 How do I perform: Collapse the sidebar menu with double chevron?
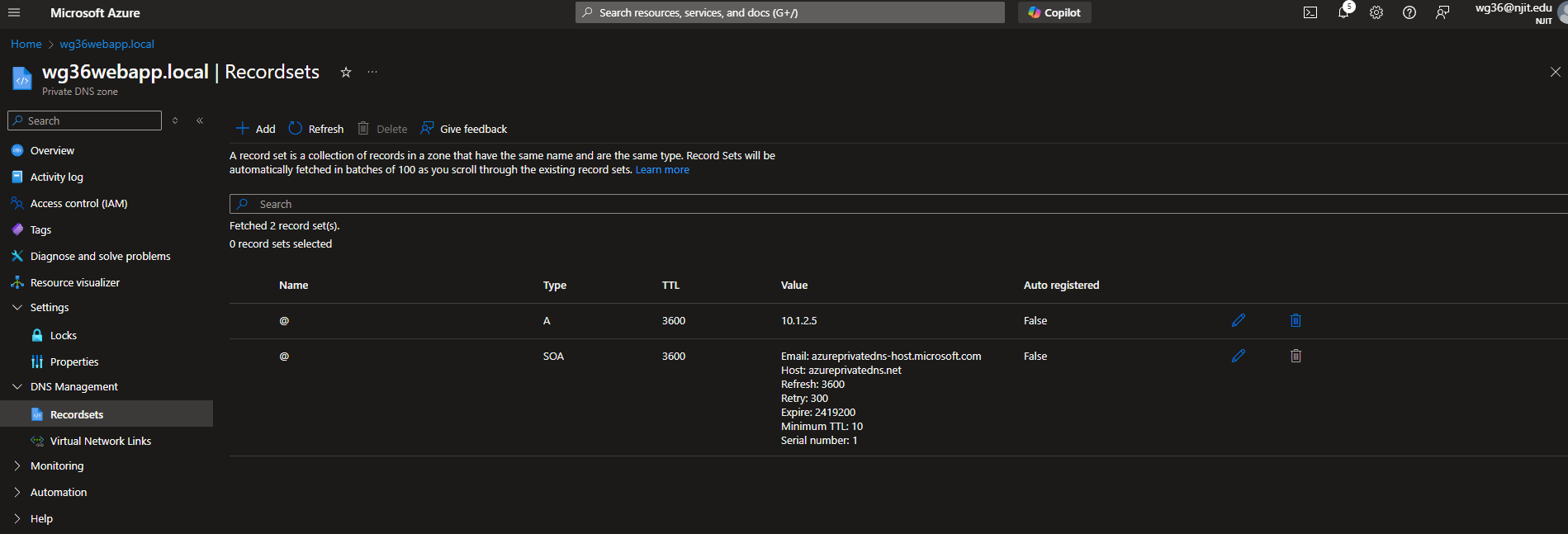click(200, 121)
